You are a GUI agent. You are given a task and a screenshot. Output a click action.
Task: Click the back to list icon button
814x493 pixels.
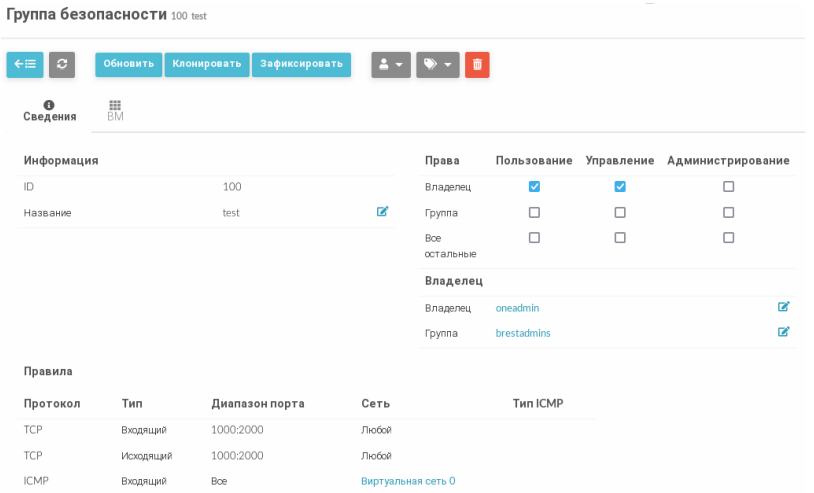coord(25,64)
